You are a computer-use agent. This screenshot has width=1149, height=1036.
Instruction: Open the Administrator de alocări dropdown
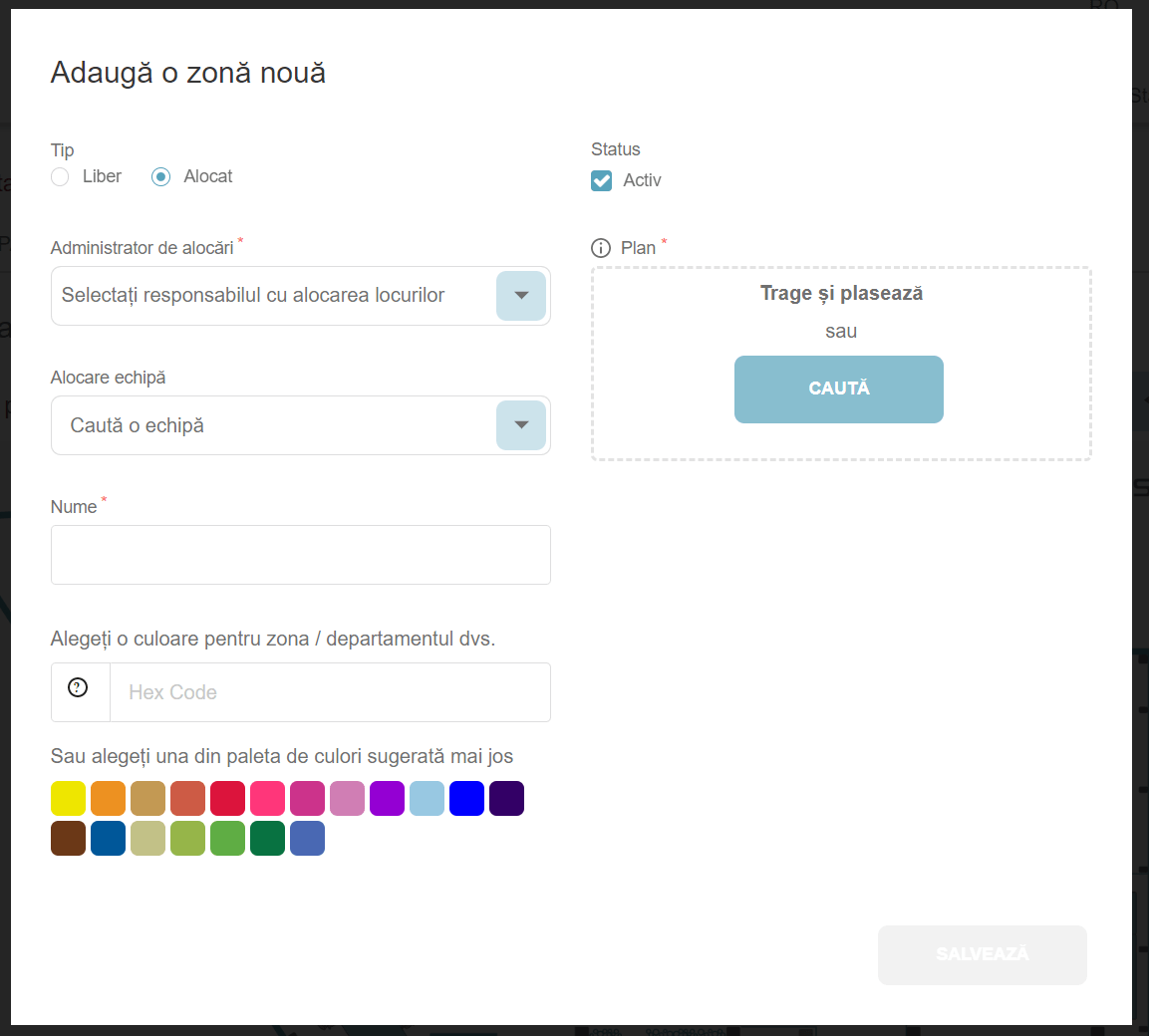[x=520, y=296]
